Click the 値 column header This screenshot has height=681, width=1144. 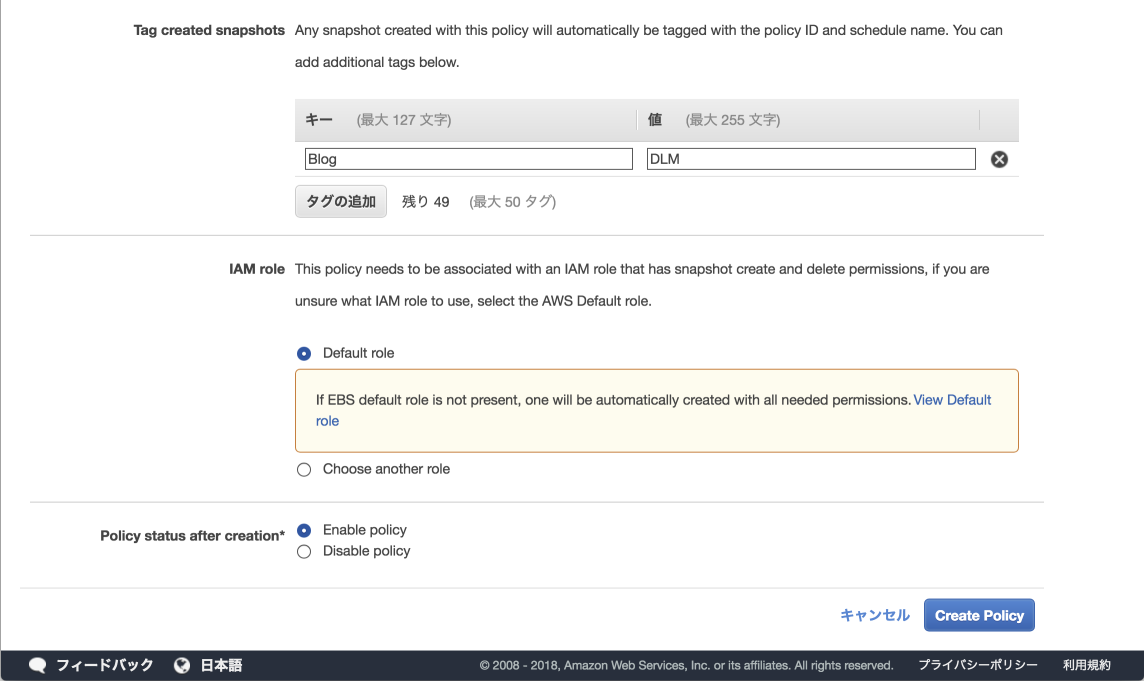click(655, 119)
